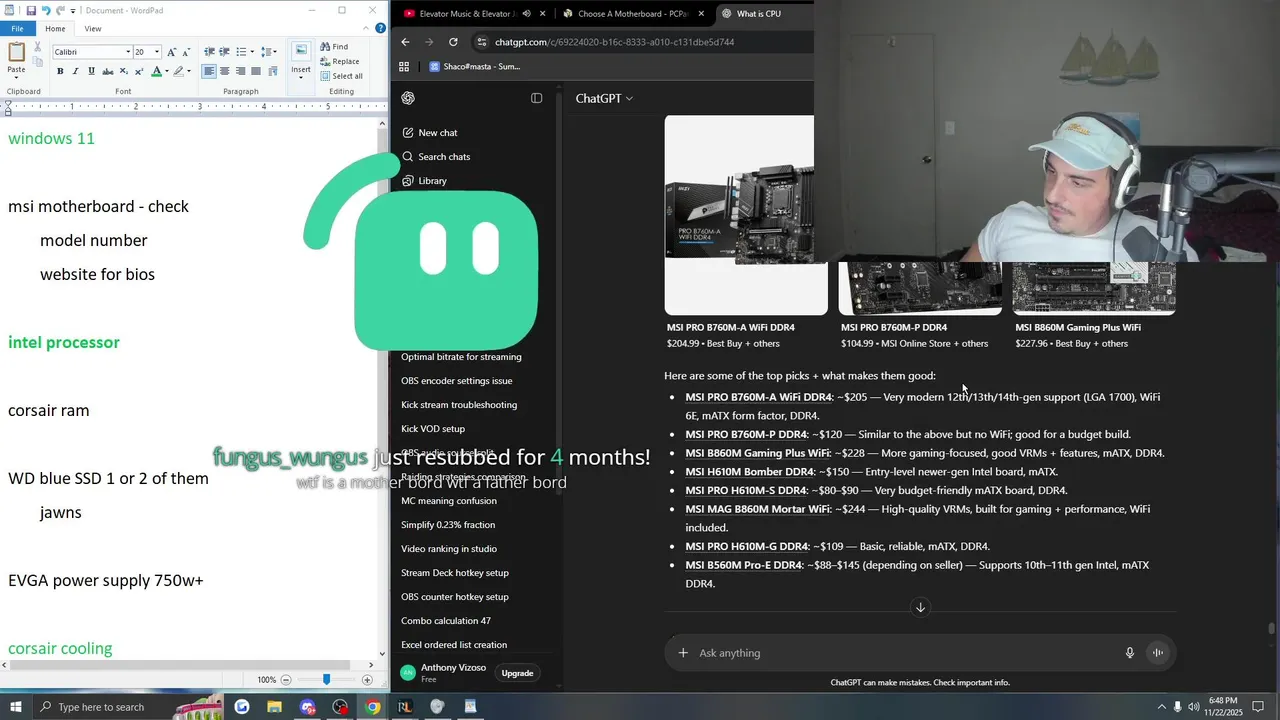Click Select all in Editing group

pos(342,76)
